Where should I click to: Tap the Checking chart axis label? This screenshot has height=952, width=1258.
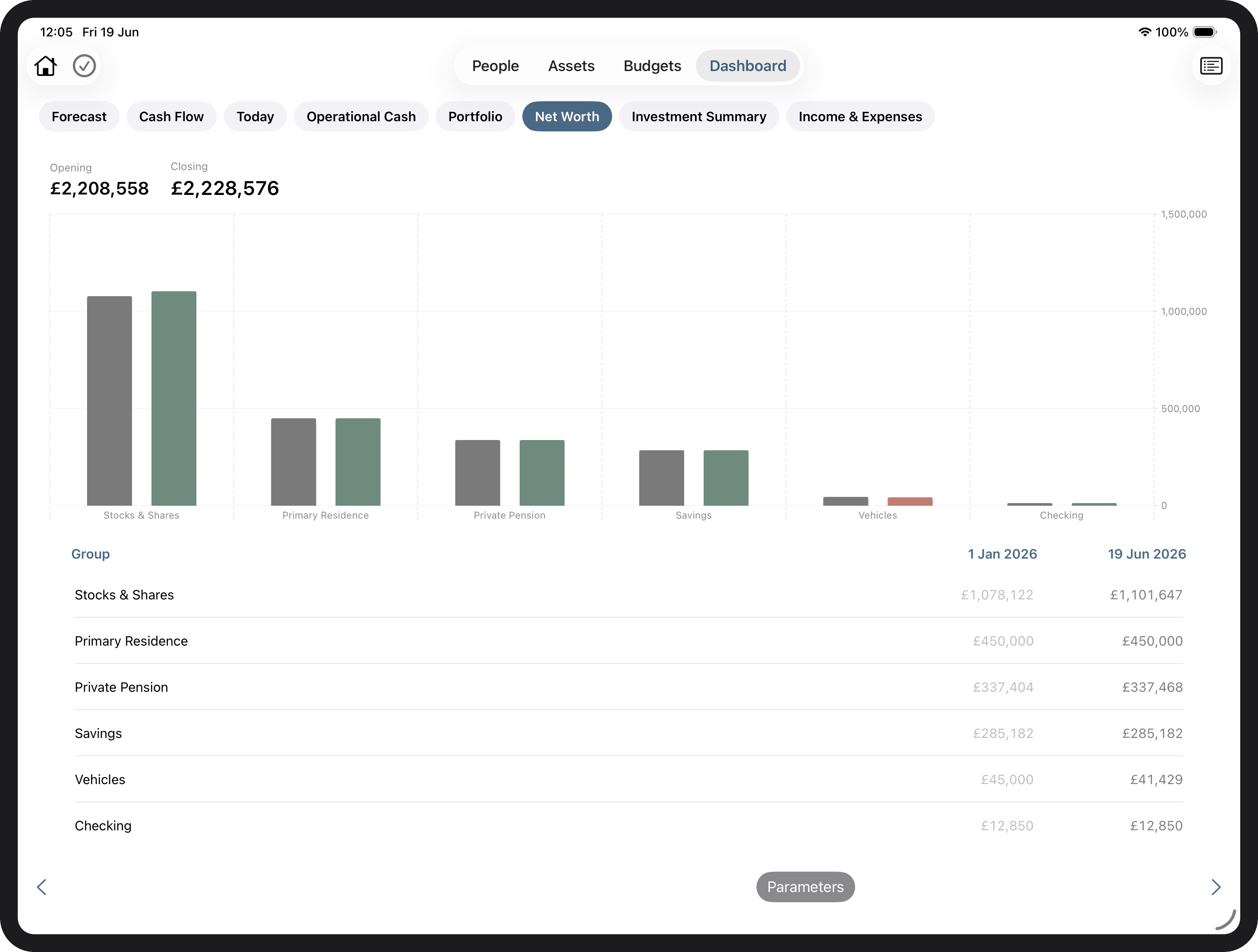point(1061,516)
